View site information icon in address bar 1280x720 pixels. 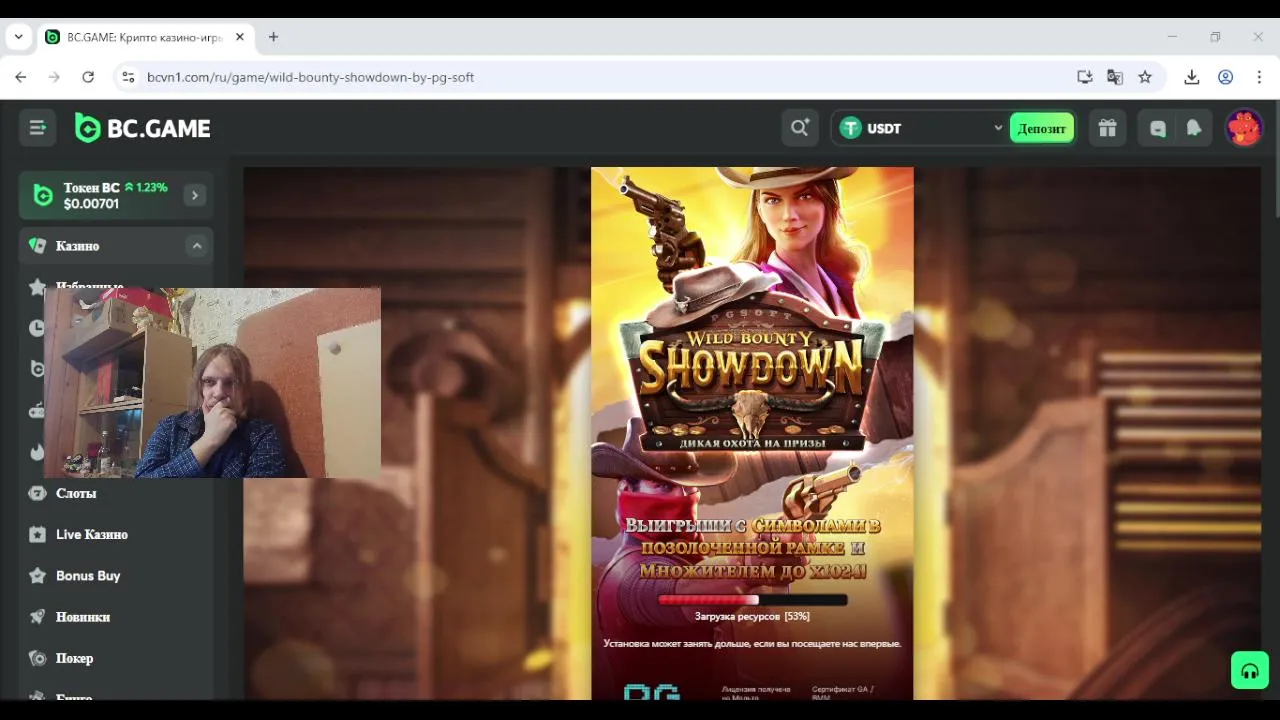coord(127,77)
